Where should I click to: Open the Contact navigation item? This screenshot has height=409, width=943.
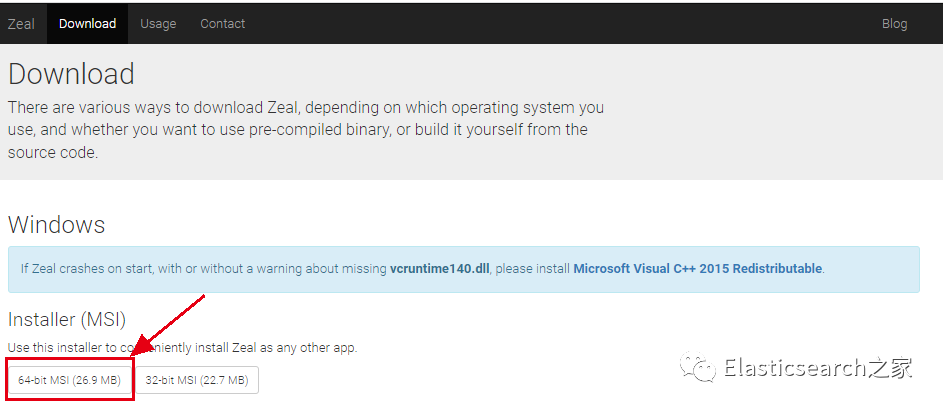point(222,24)
